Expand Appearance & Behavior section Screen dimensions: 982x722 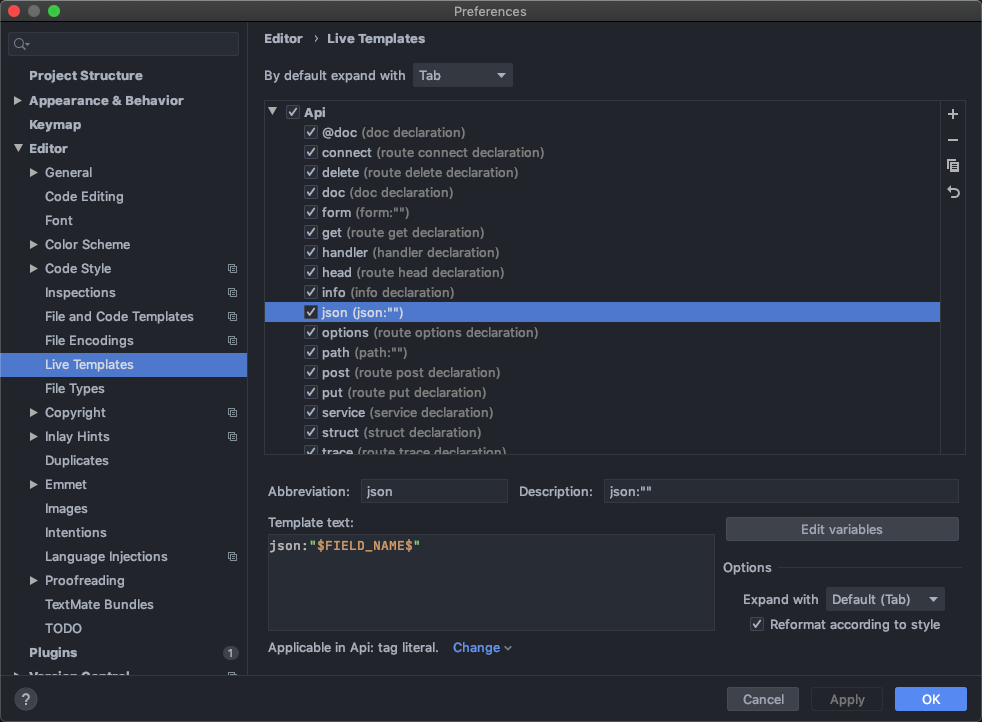tap(18, 100)
